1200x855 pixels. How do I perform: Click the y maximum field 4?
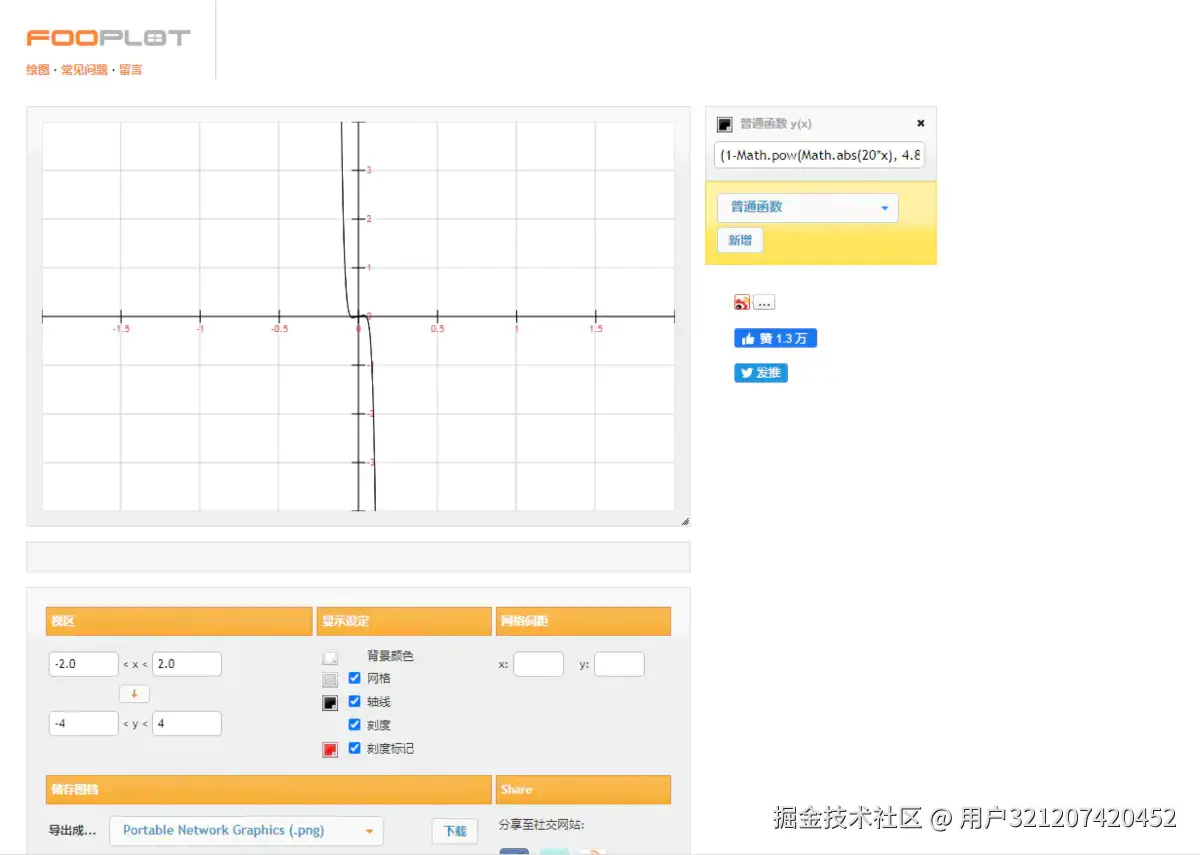187,724
